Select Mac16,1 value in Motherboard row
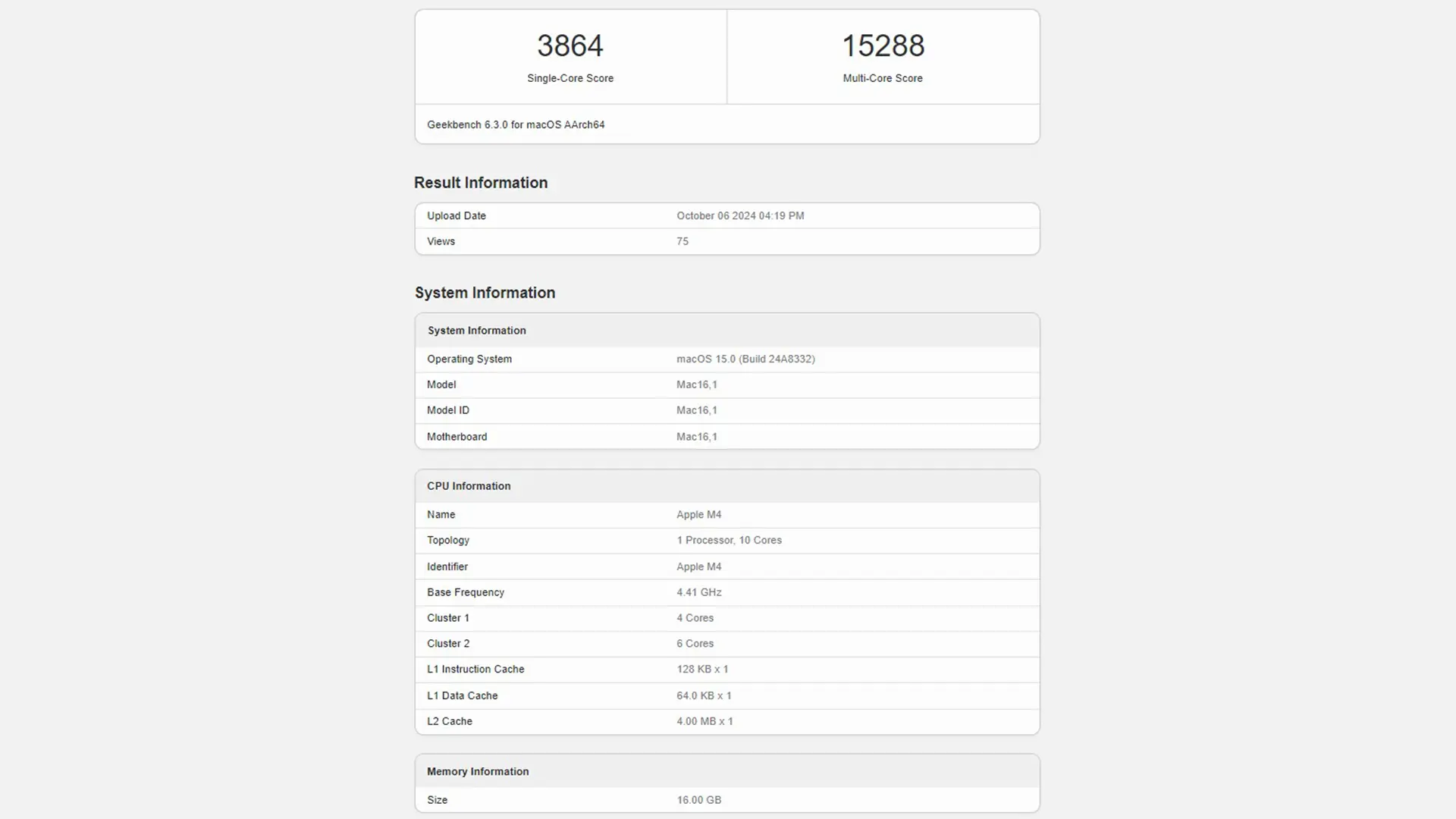The width and height of the screenshot is (1456, 819). click(697, 437)
